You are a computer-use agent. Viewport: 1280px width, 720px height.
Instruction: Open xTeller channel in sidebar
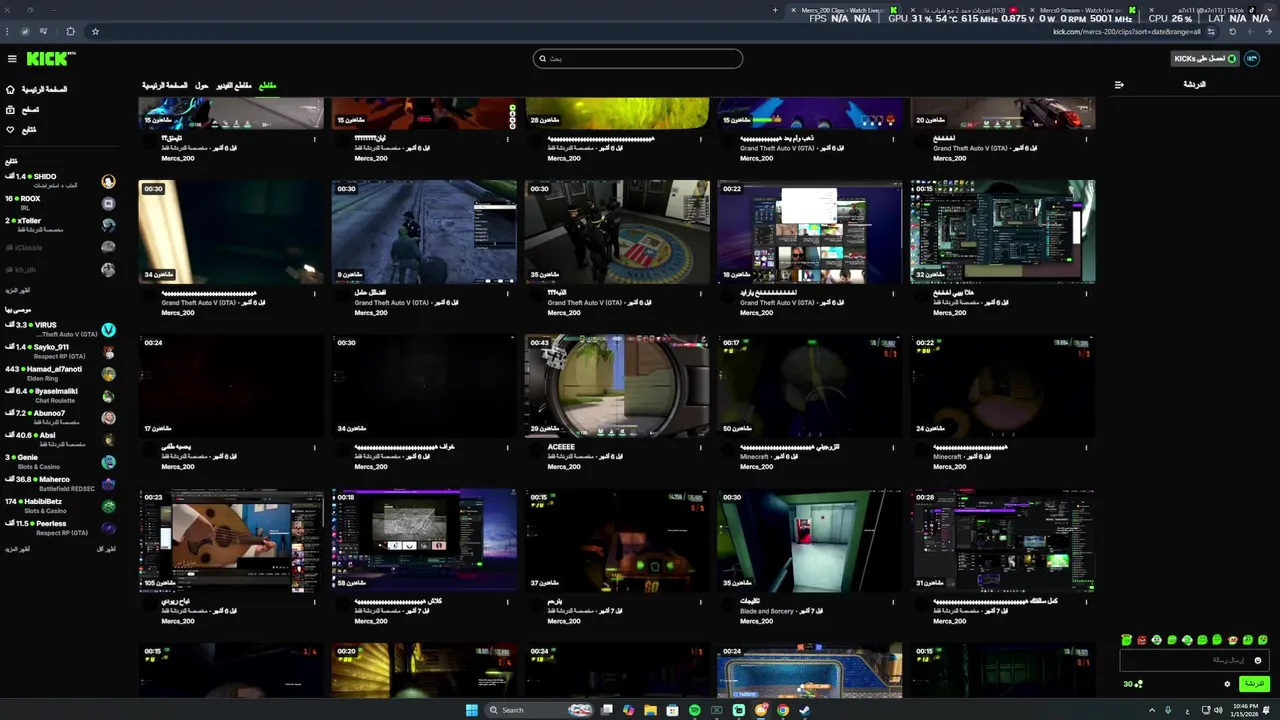pos(60,225)
